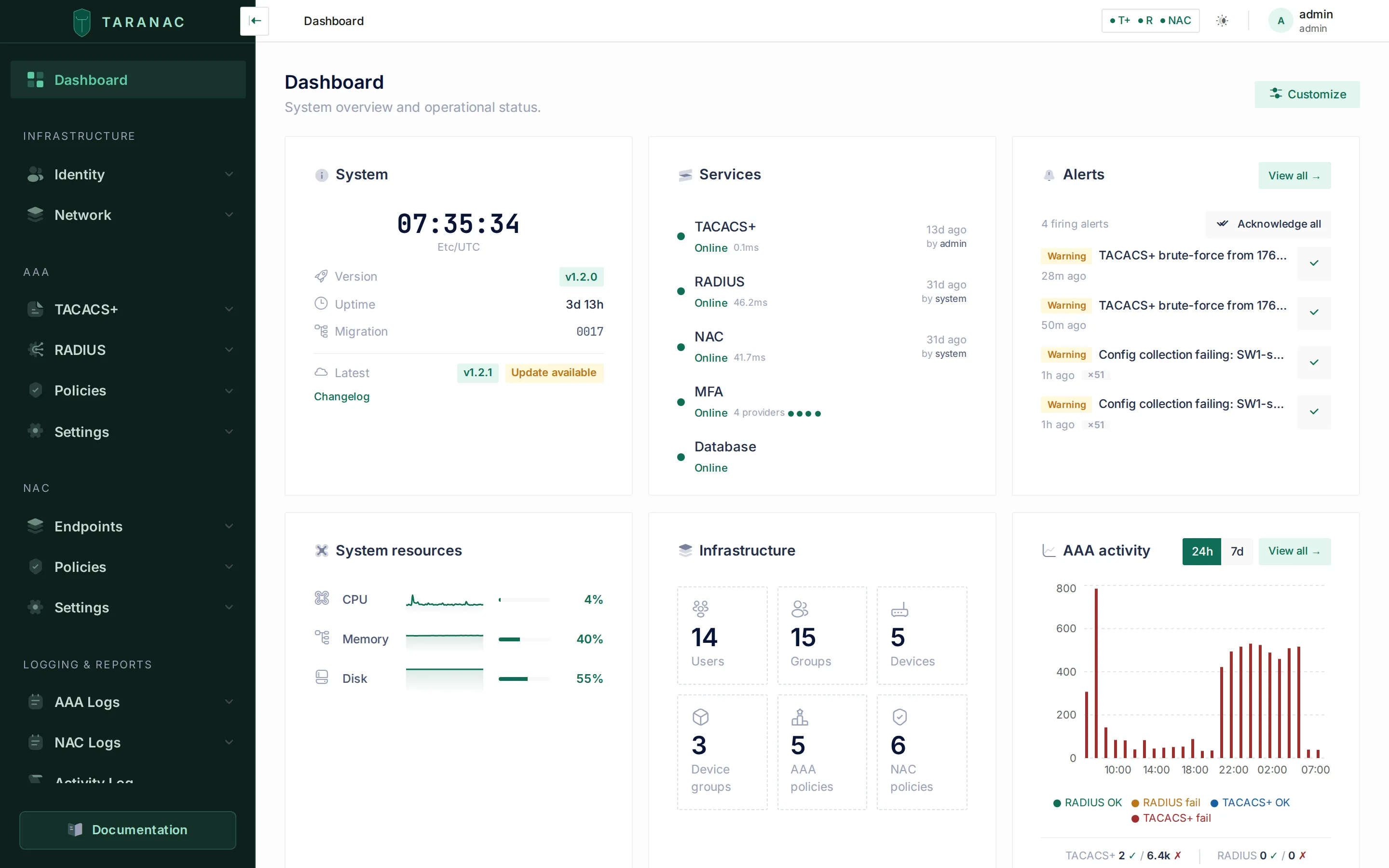
Task: Click the AAA Settings gear icon
Action: tap(36, 431)
